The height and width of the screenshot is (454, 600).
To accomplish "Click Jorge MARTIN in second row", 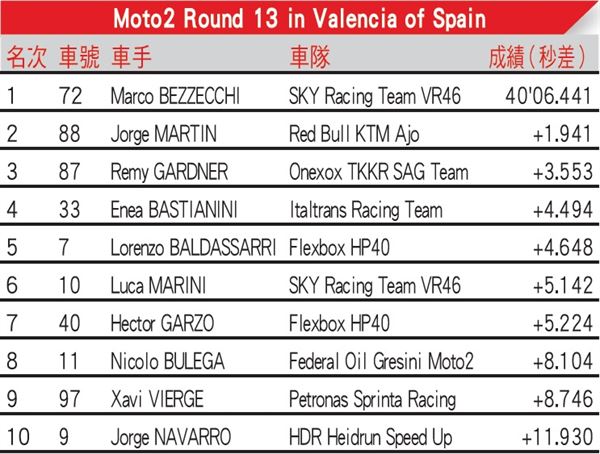I will (x=163, y=134).
